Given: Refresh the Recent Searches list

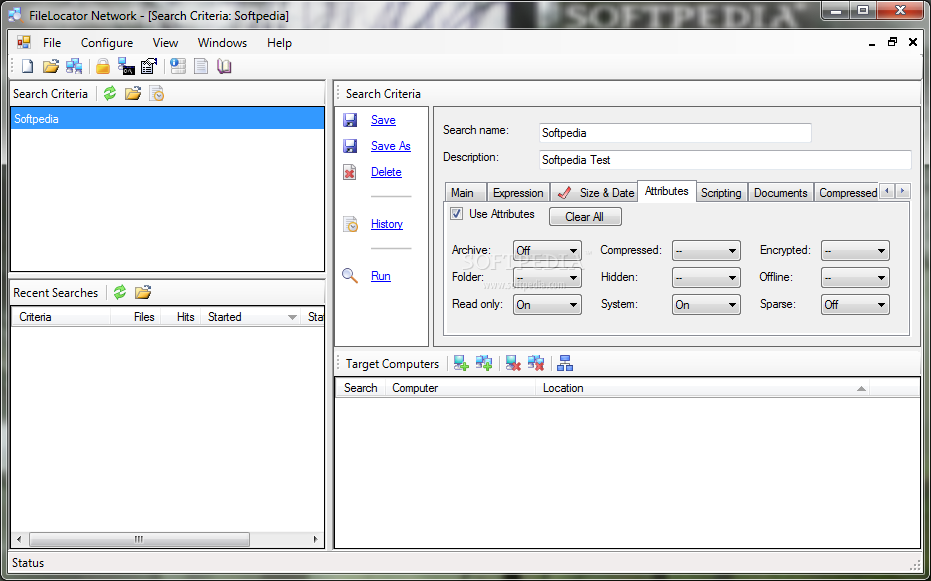Looking at the screenshot, I should click(120, 292).
